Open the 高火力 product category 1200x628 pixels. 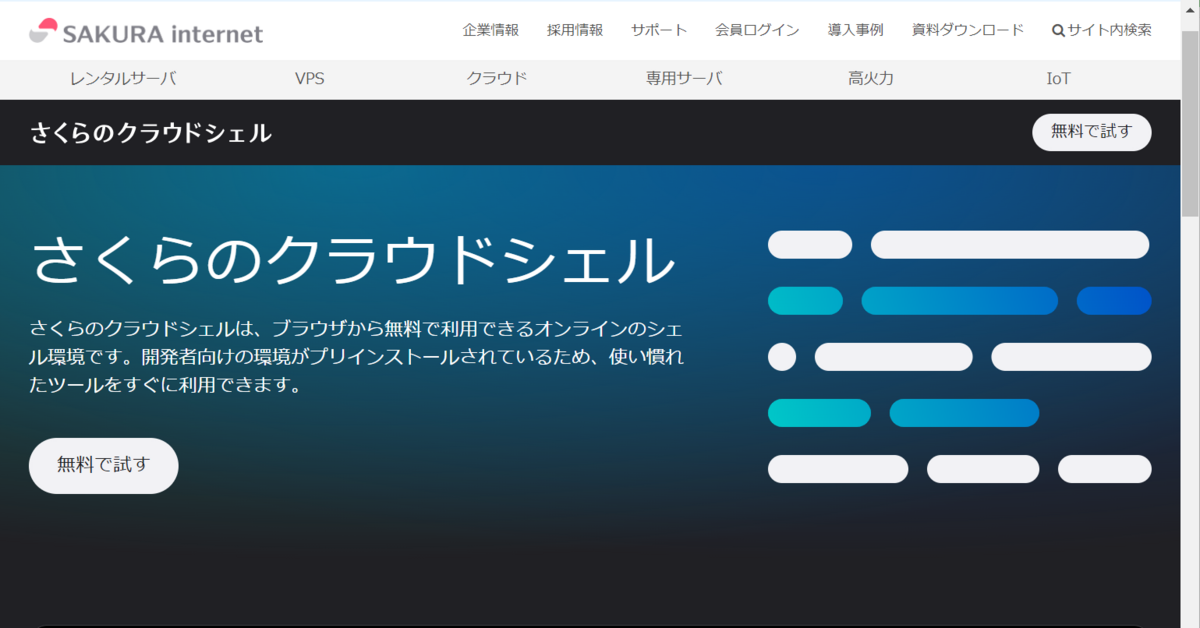(x=870, y=77)
